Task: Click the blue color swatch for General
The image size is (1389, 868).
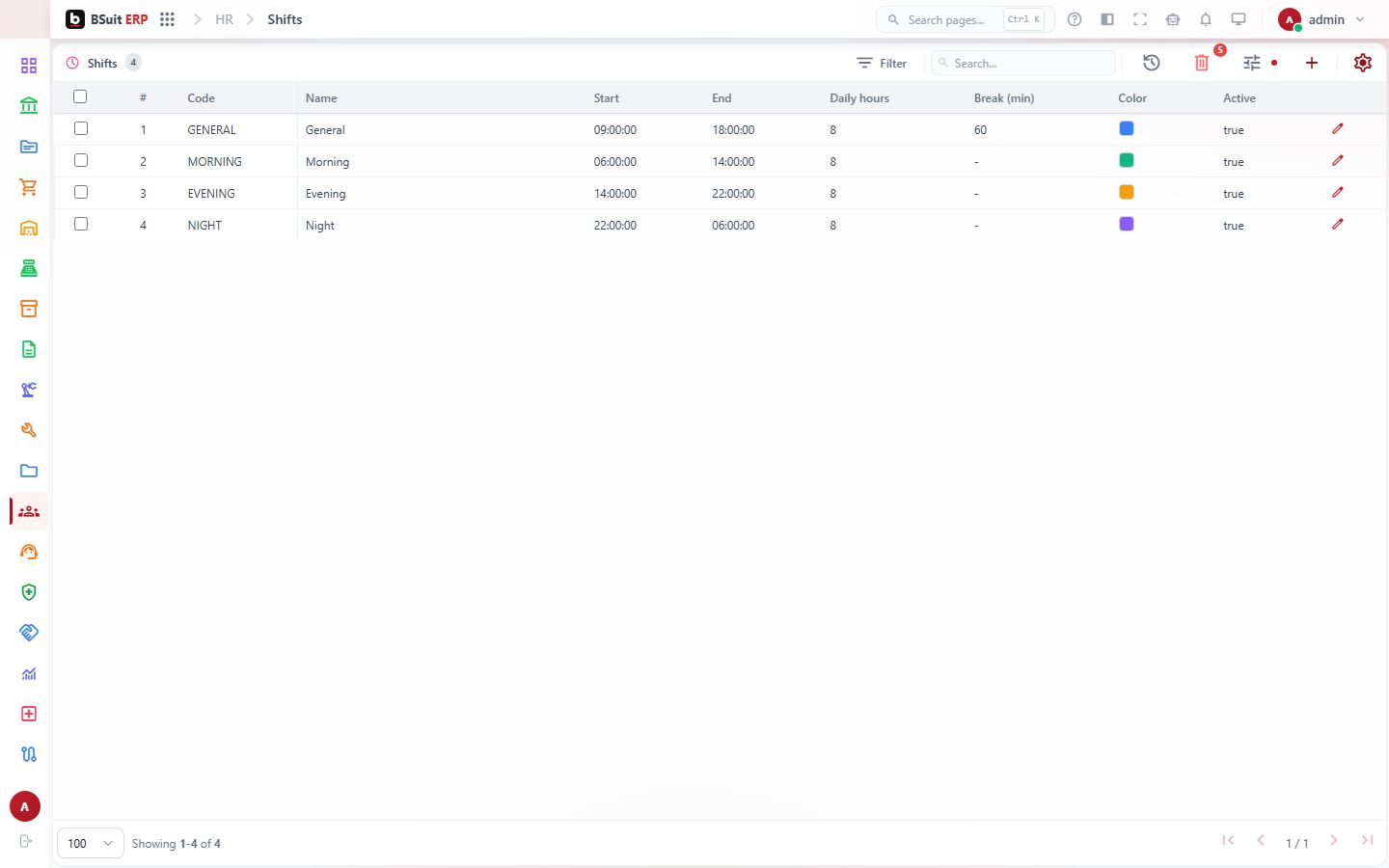Action: pos(1126,128)
